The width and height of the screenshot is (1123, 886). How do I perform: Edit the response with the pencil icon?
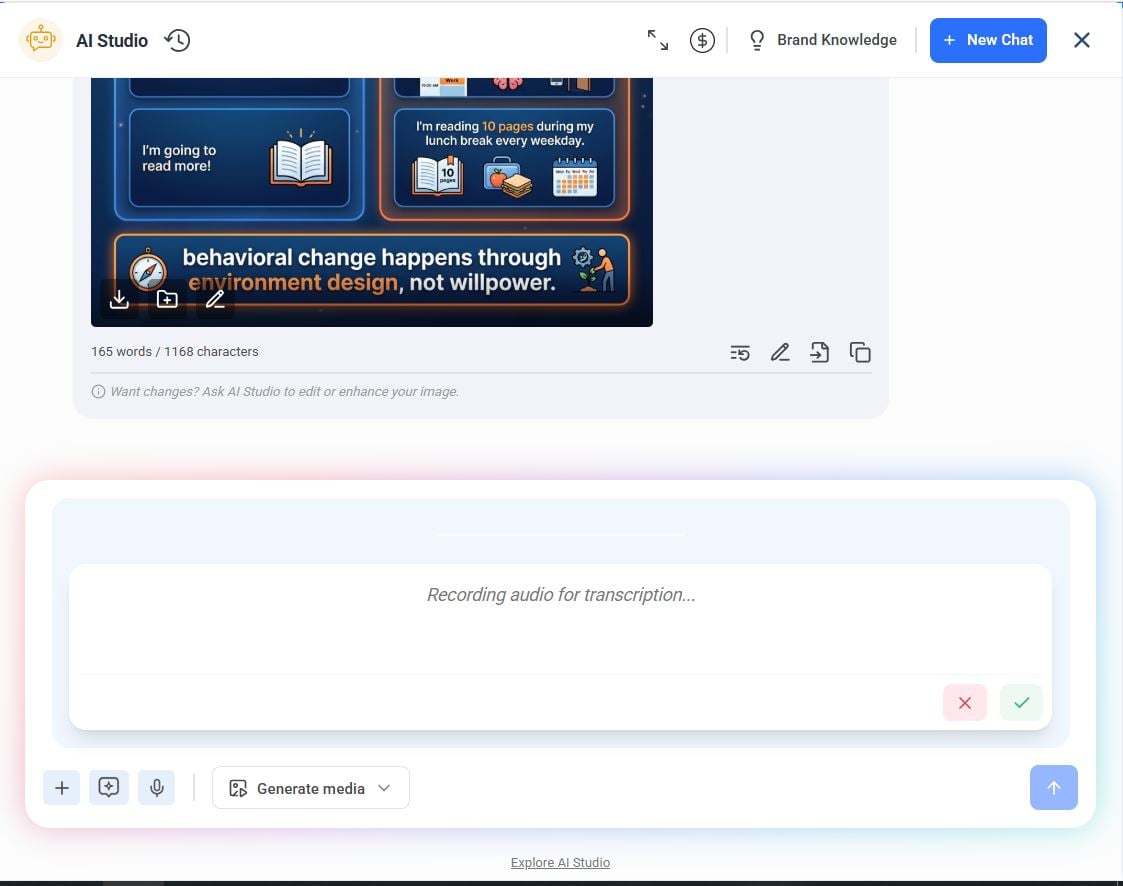point(780,352)
